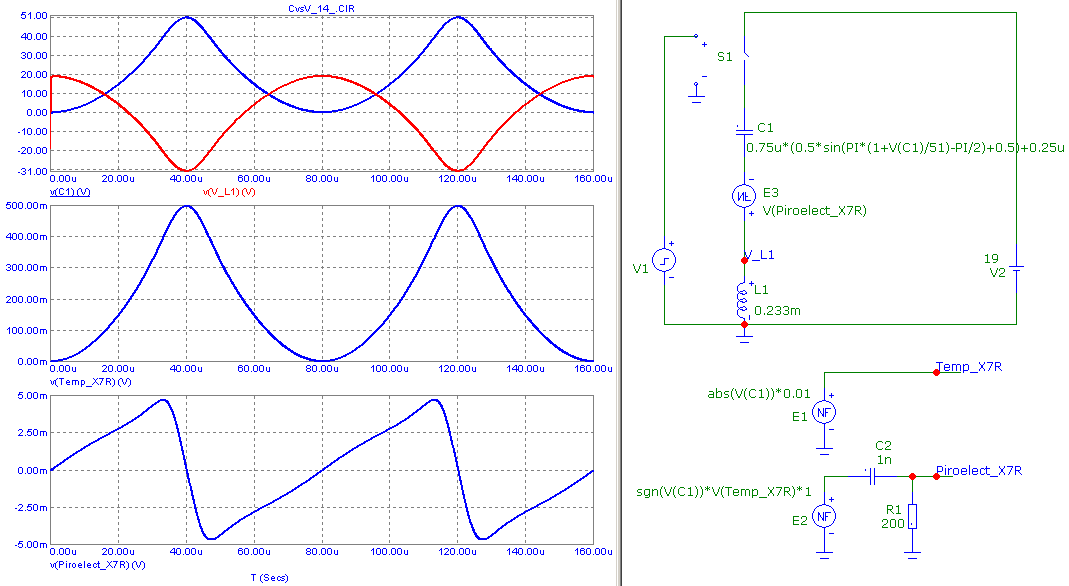Click the CvsV_14_.CIR plot title
Screen dimensions: 1069x586
321,8
